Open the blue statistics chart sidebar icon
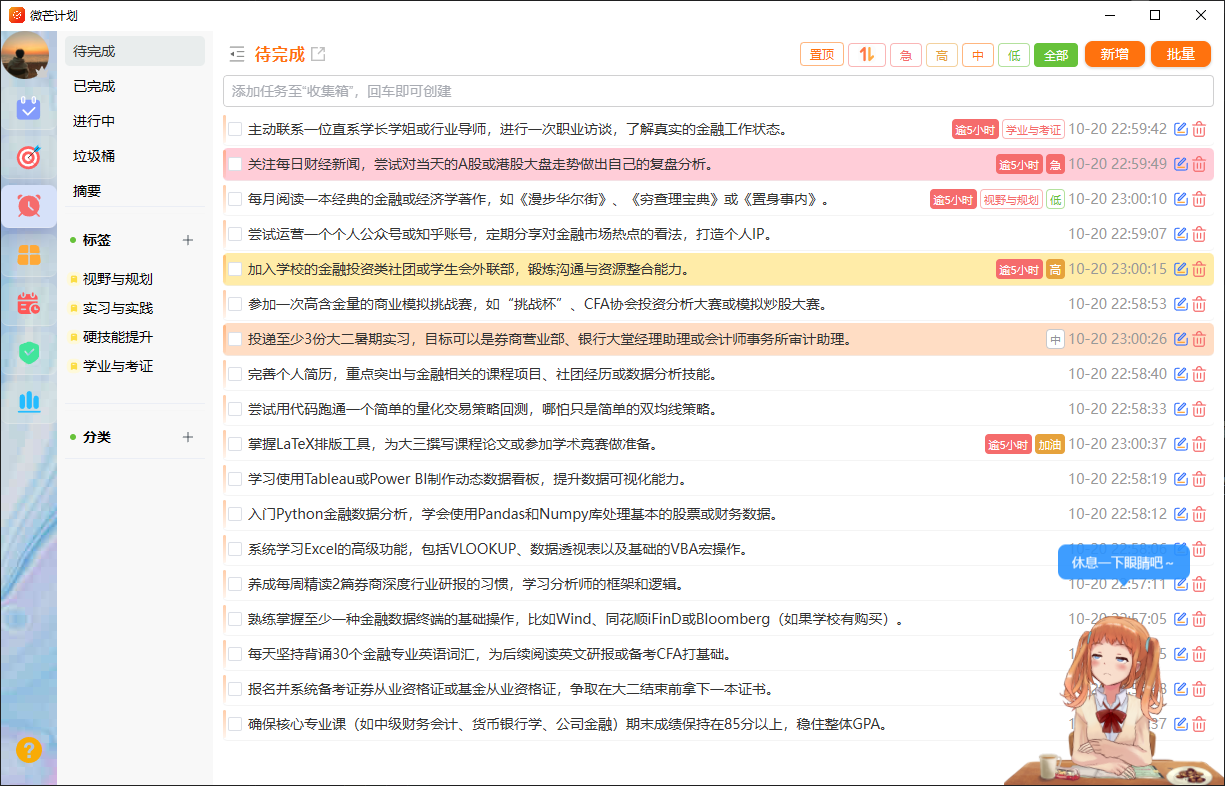This screenshot has height=786, width=1225. tap(28, 402)
